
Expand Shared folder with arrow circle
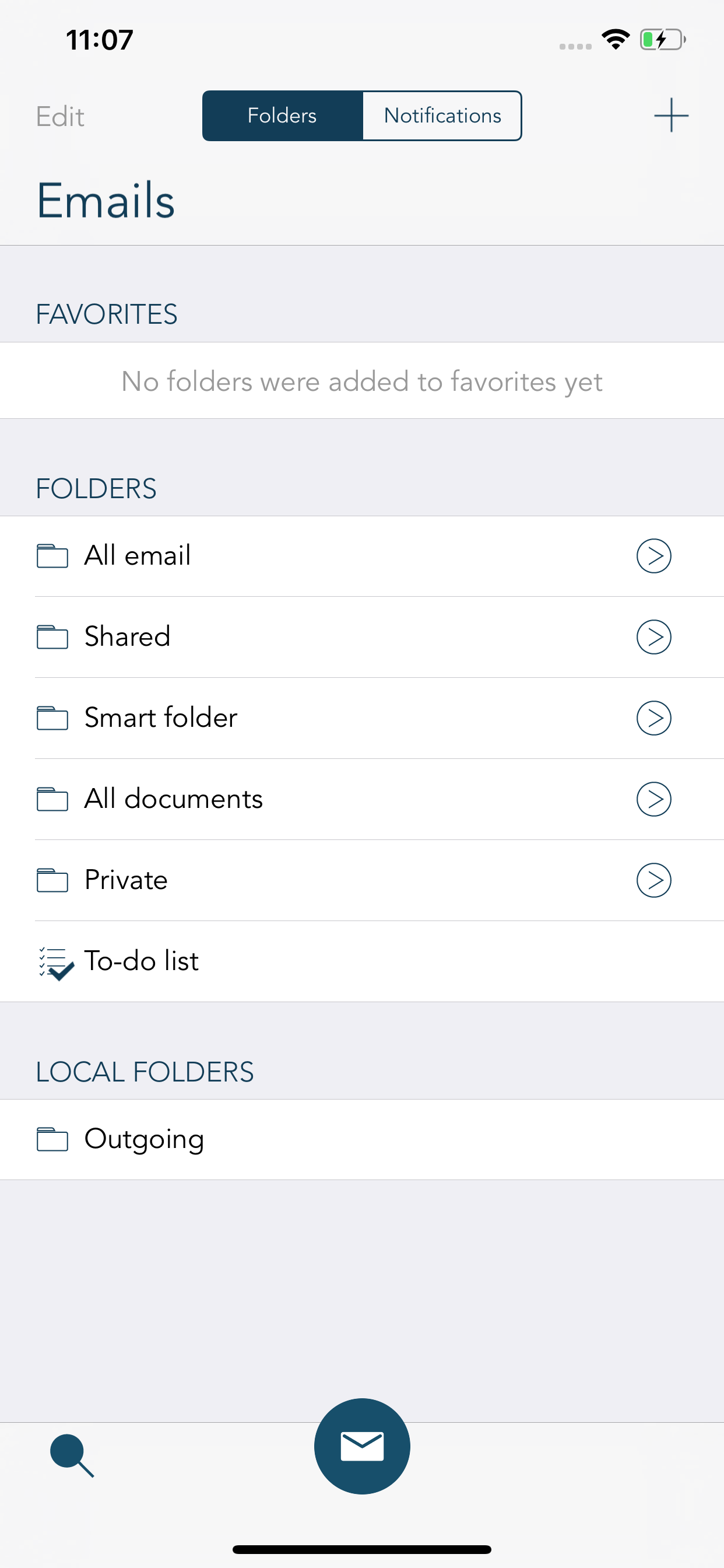(654, 636)
